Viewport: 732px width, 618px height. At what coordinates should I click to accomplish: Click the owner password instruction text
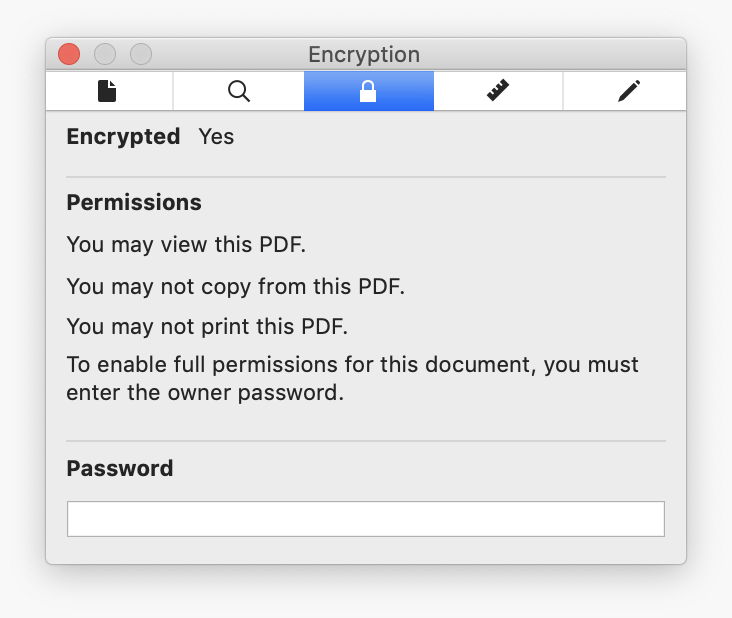pyautogui.click(x=352, y=378)
